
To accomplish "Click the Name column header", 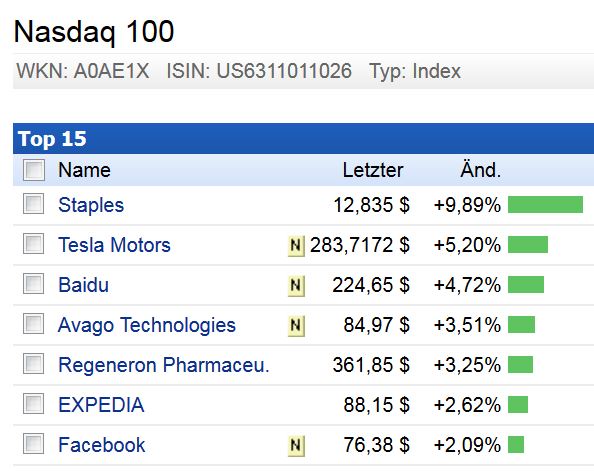I will (x=84, y=170).
